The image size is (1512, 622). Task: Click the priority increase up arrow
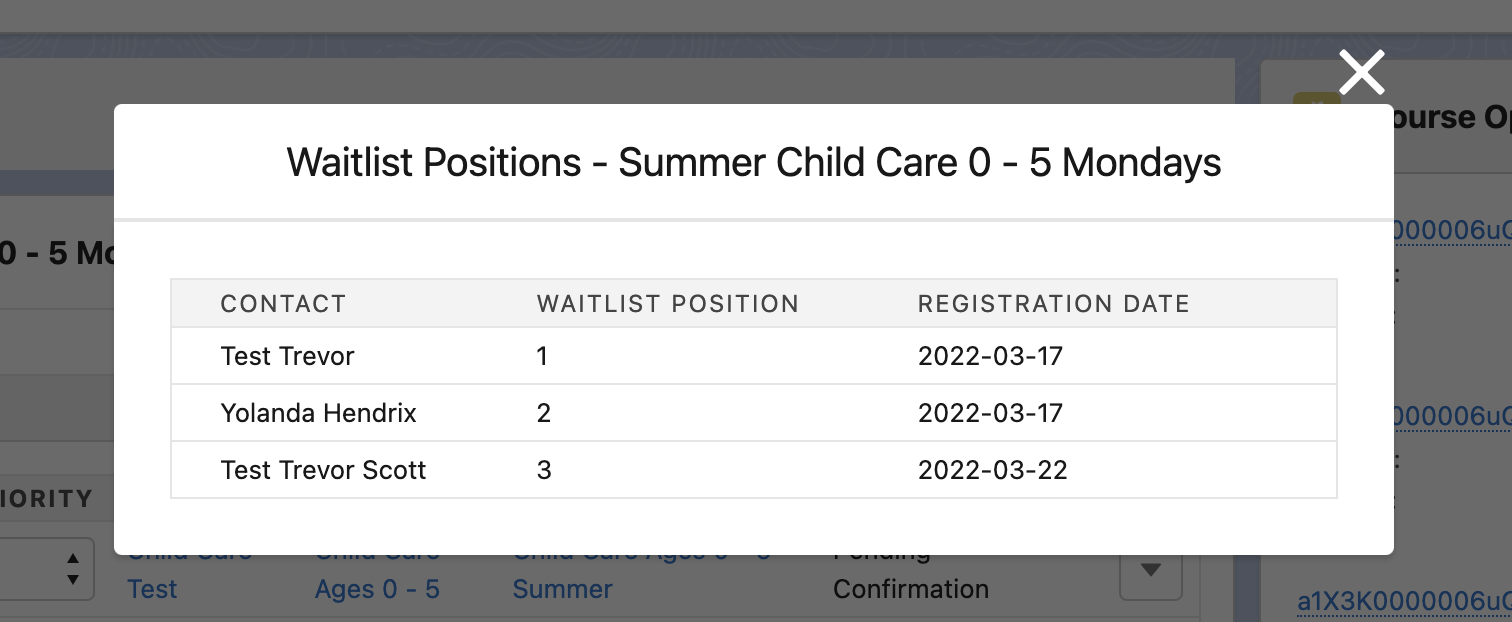tap(72, 559)
